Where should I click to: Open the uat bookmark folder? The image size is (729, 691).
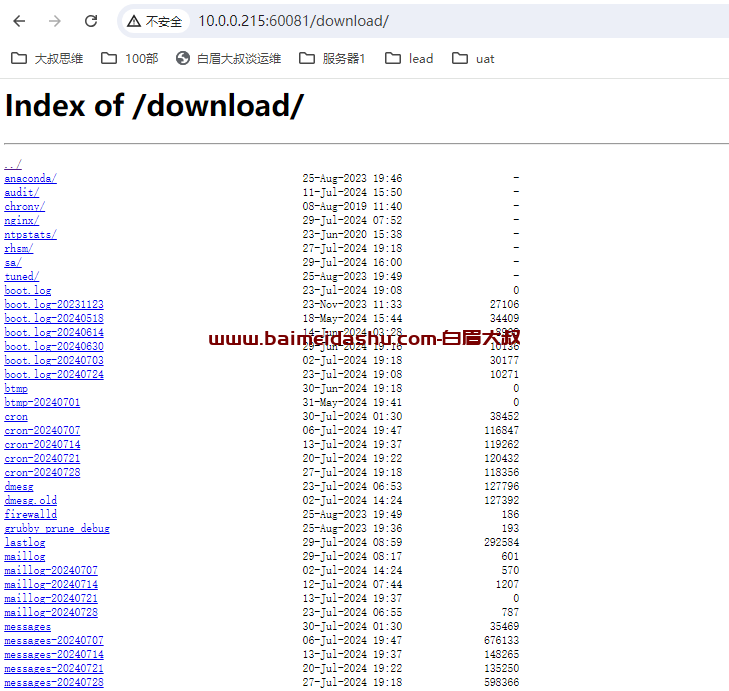(473, 59)
